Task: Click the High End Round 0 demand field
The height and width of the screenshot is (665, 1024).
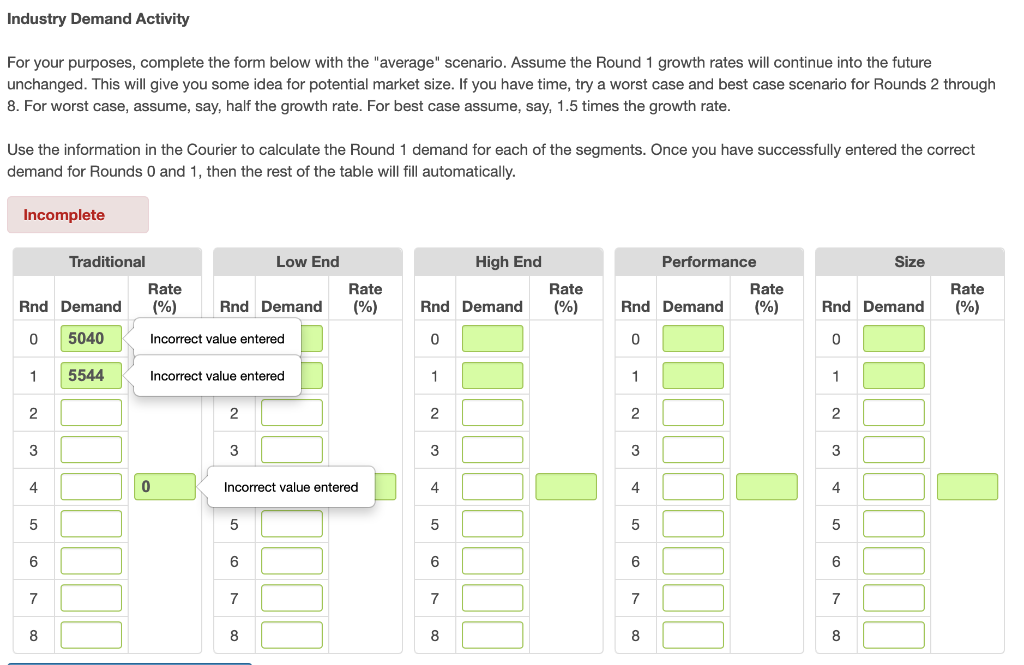Action: pyautogui.click(x=492, y=338)
